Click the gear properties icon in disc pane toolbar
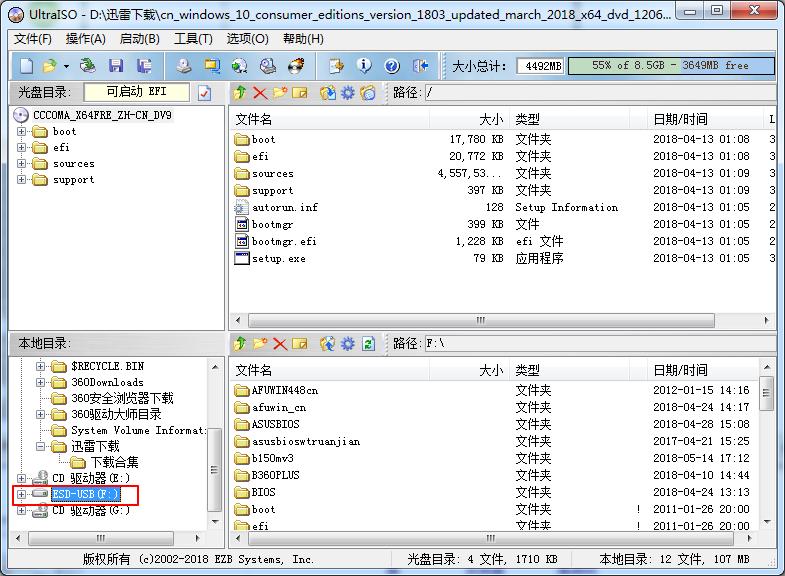Screen dimensions: 785x576 [348, 93]
